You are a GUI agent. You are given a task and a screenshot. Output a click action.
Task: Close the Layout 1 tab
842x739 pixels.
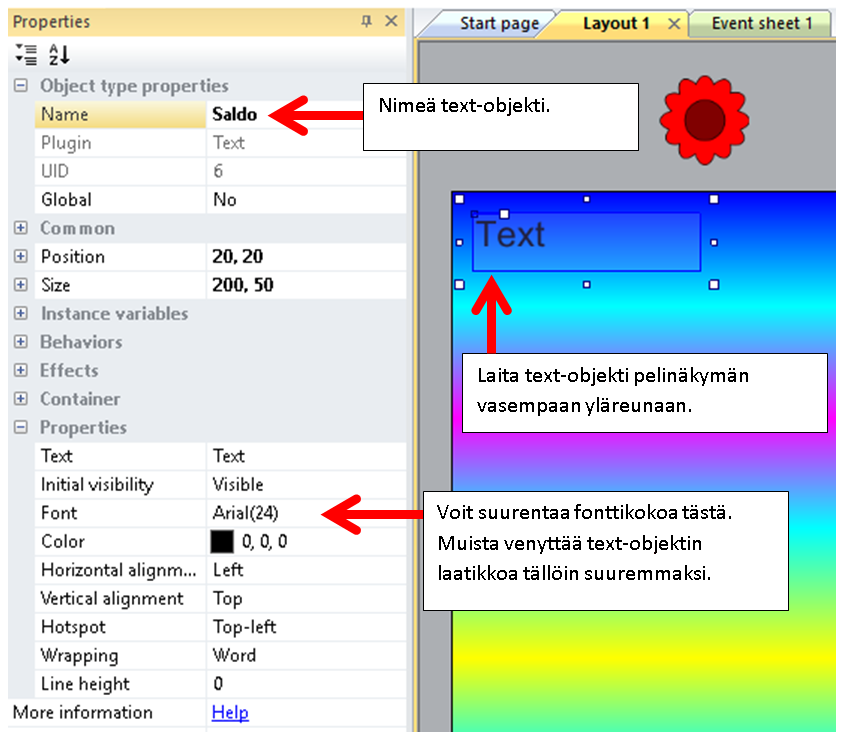[674, 23]
